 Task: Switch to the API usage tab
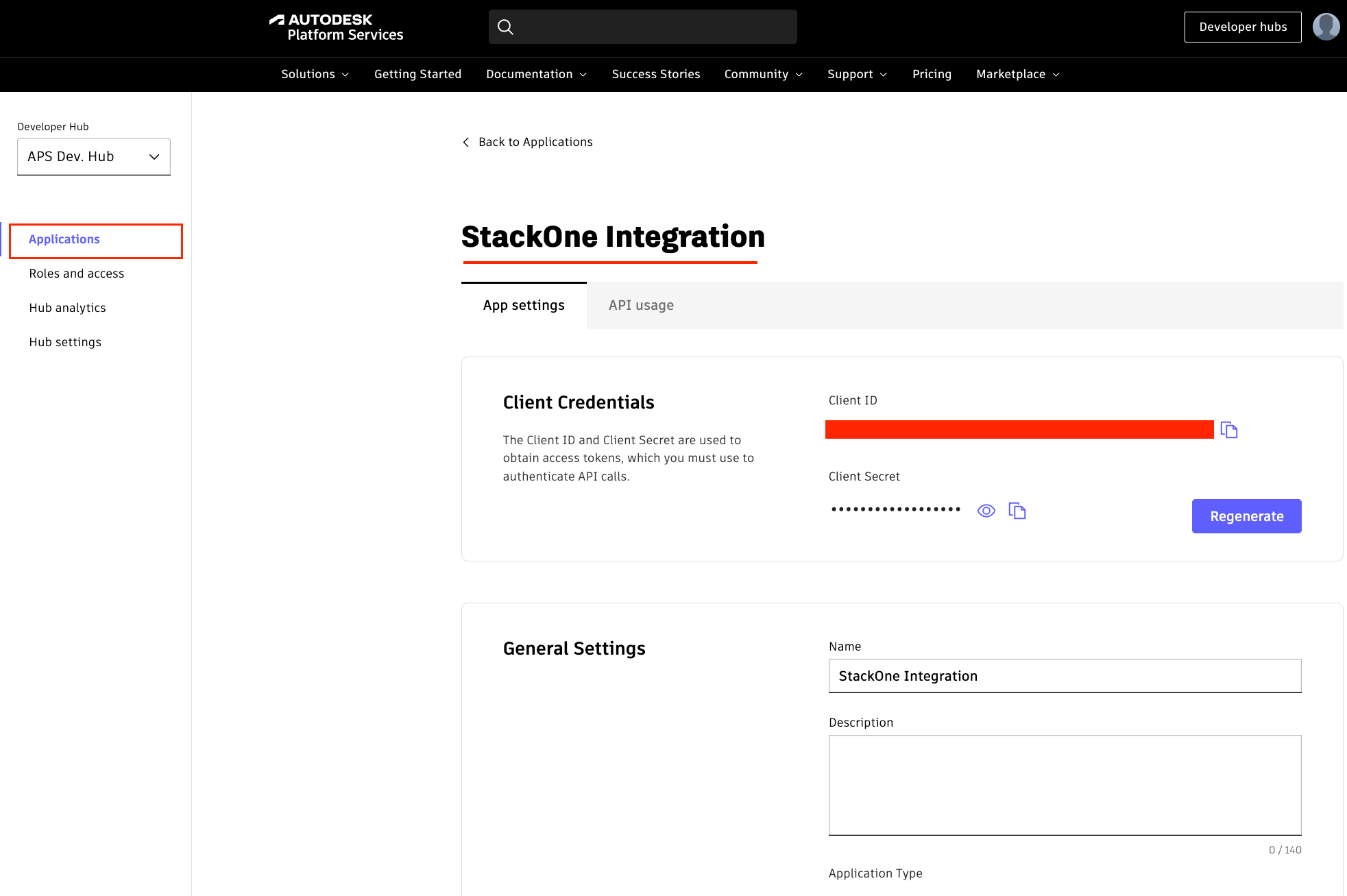641,306
